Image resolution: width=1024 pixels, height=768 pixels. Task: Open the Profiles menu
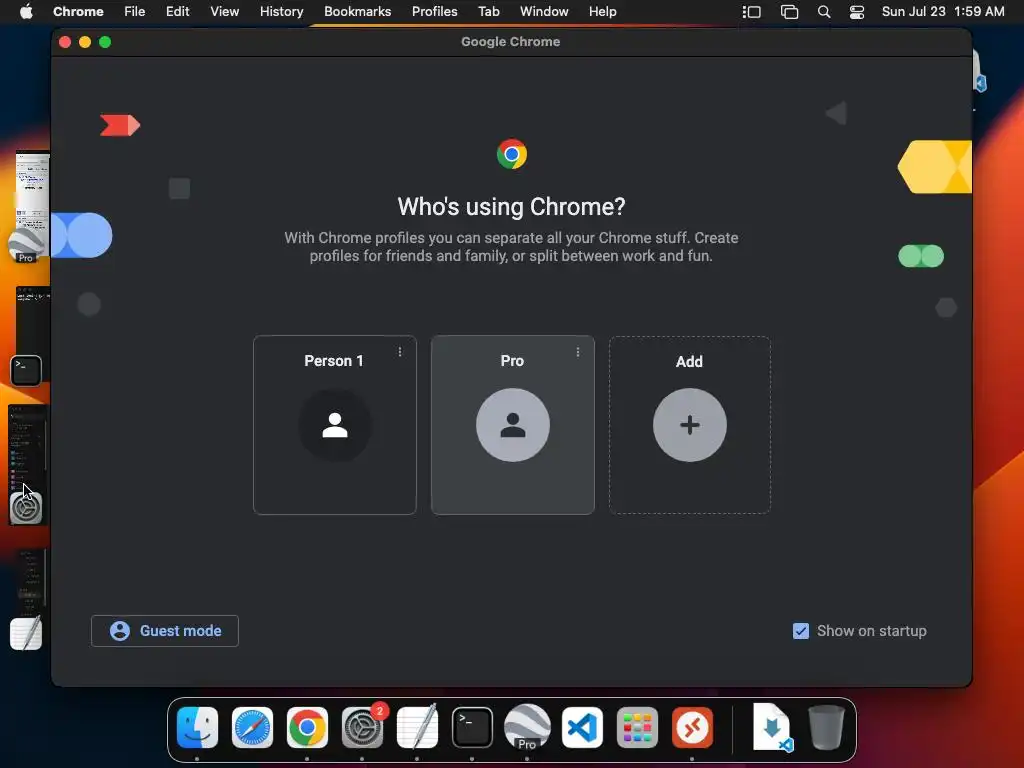pos(434,12)
